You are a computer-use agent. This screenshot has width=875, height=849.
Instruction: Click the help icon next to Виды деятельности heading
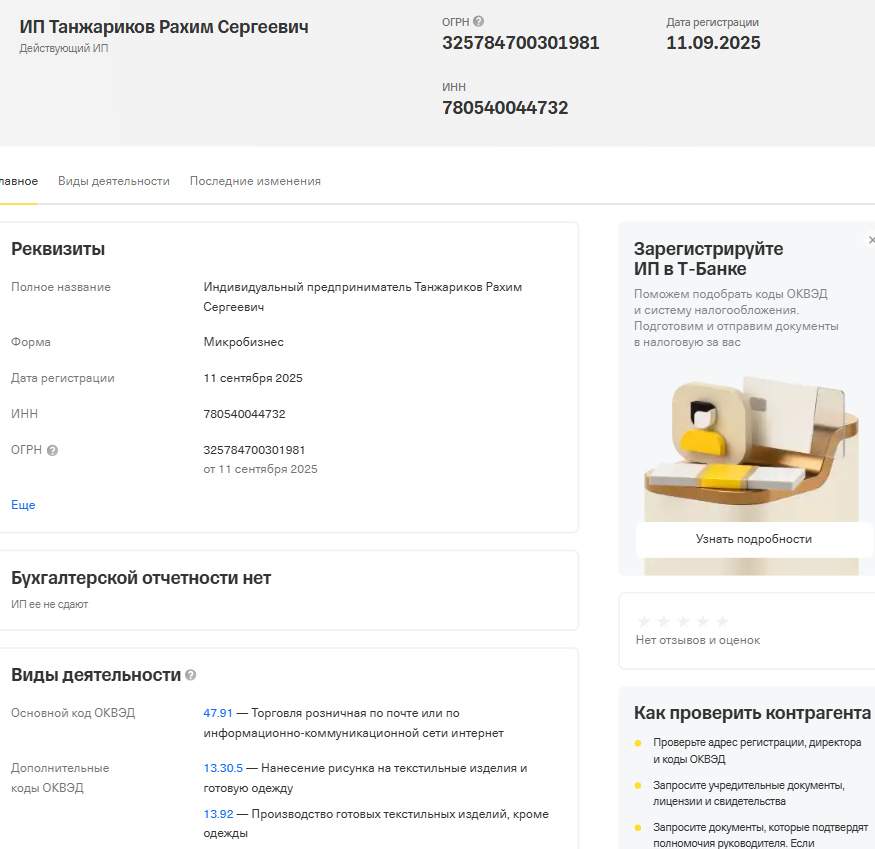191,675
